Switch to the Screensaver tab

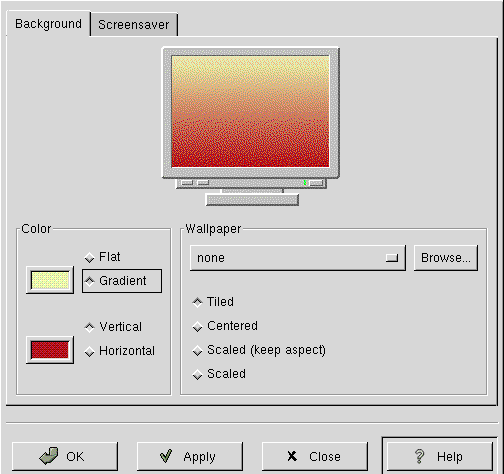point(134,25)
